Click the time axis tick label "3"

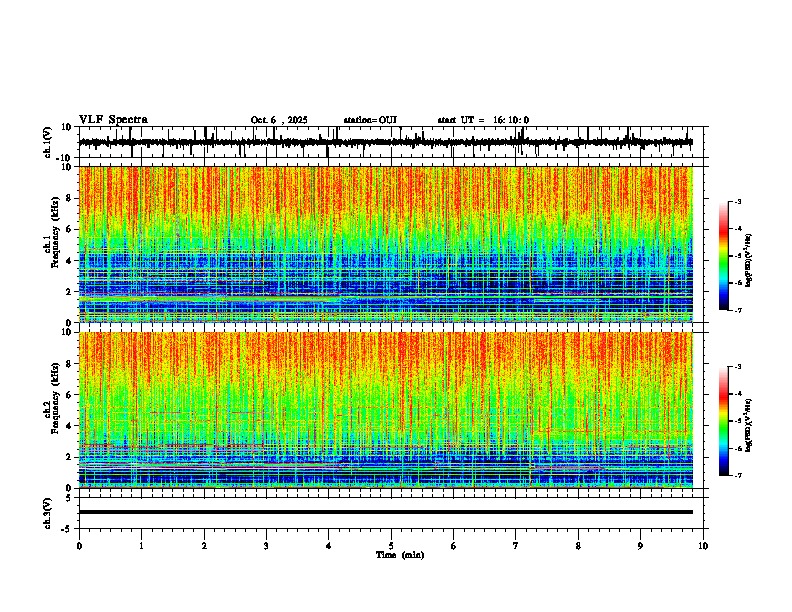point(267,546)
